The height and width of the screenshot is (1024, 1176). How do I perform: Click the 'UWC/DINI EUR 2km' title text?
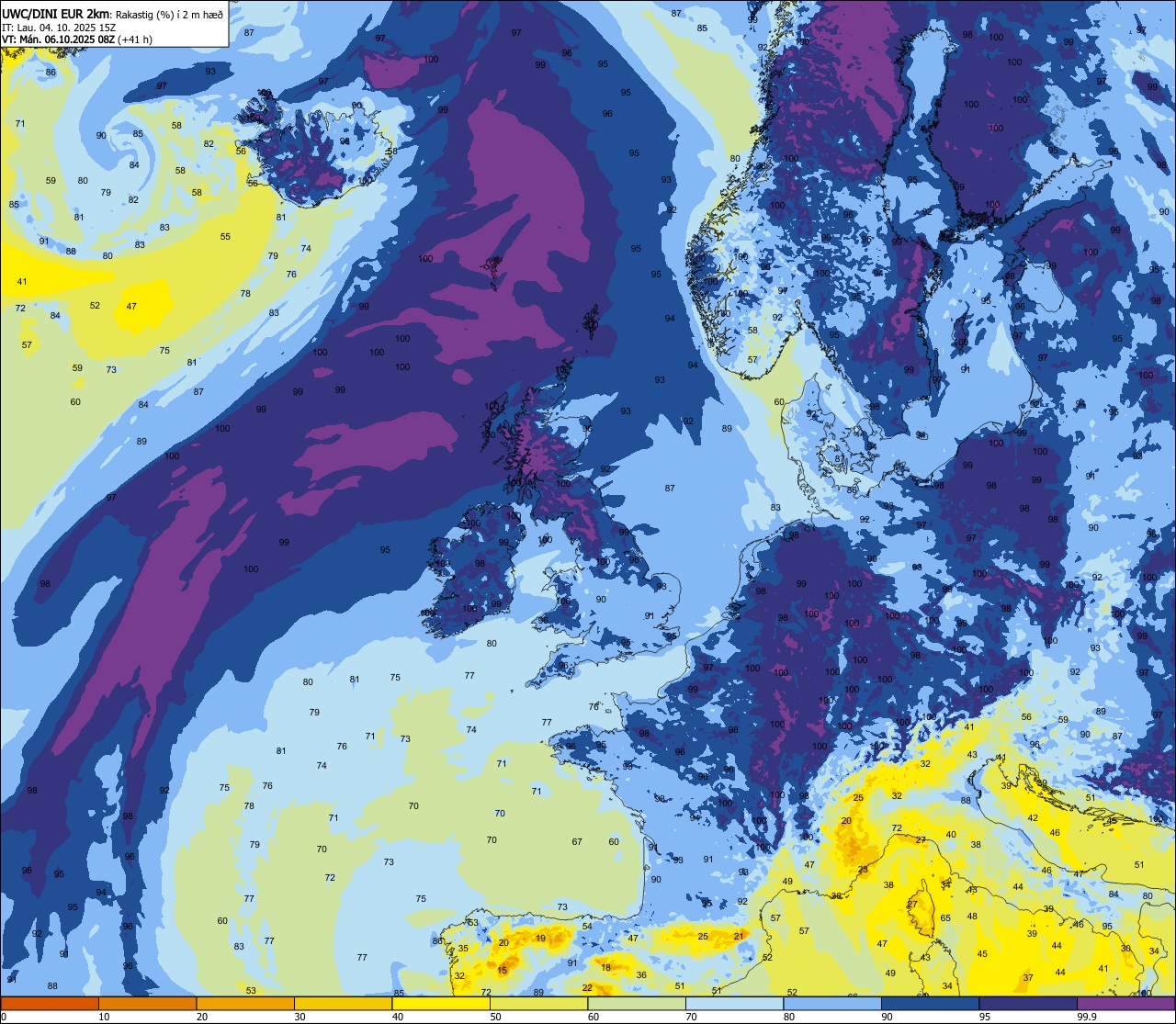pos(57,13)
